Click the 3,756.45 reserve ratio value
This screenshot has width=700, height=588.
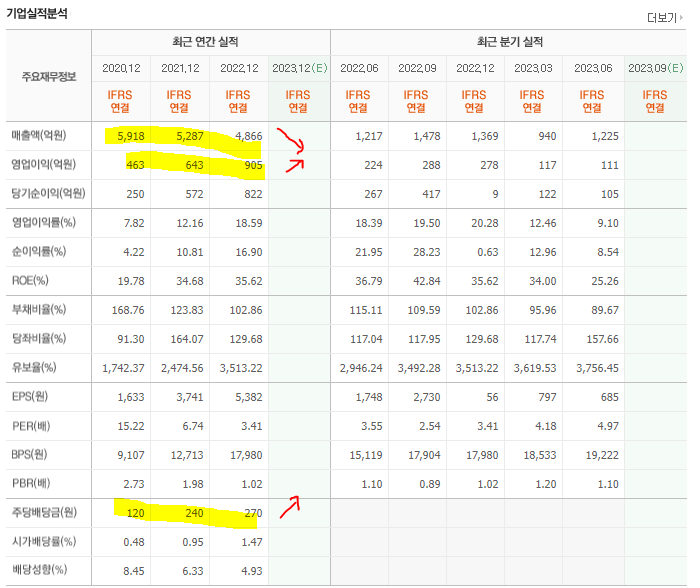597,368
